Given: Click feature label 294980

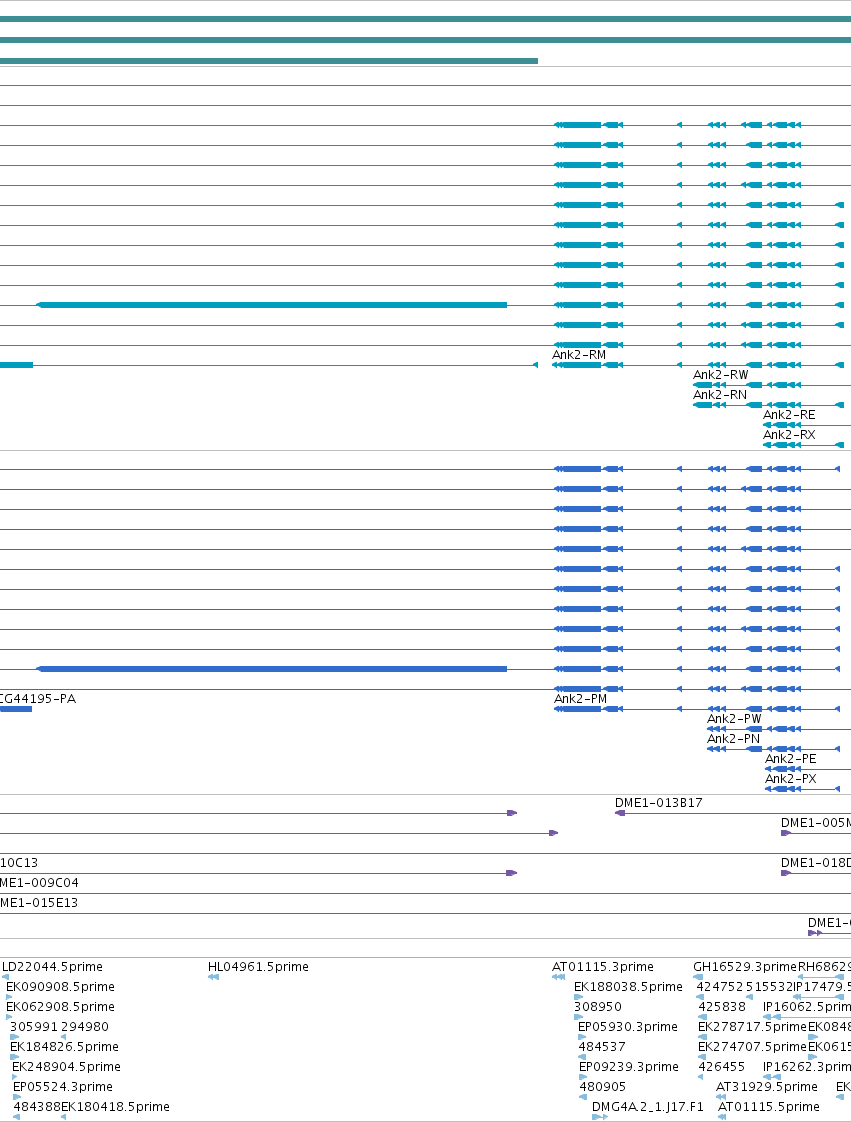Looking at the screenshot, I should point(84,1027).
